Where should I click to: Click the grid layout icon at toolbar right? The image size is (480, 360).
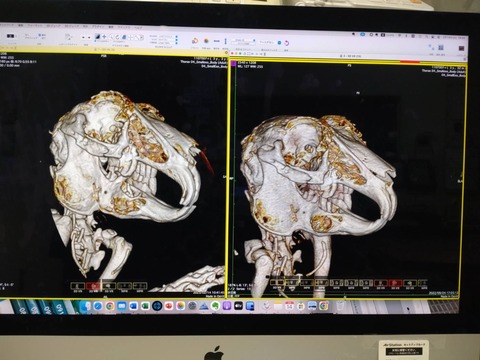tap(441, 48)
